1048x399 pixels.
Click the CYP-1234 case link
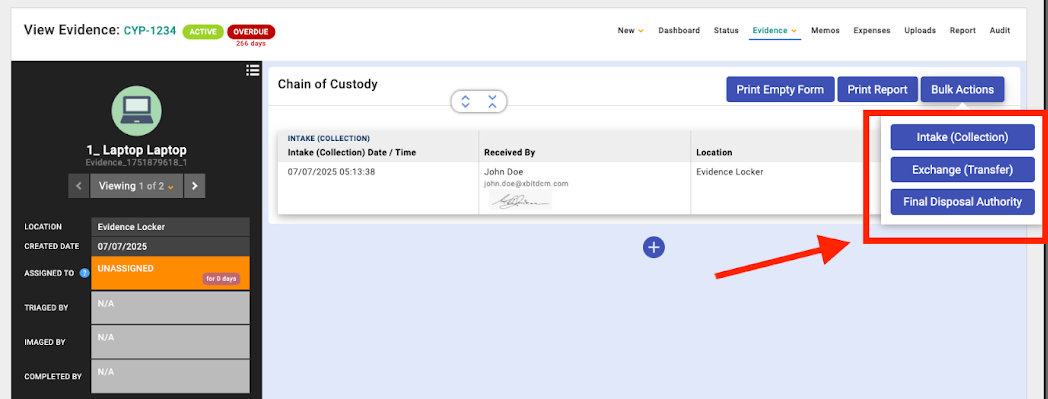150,31
